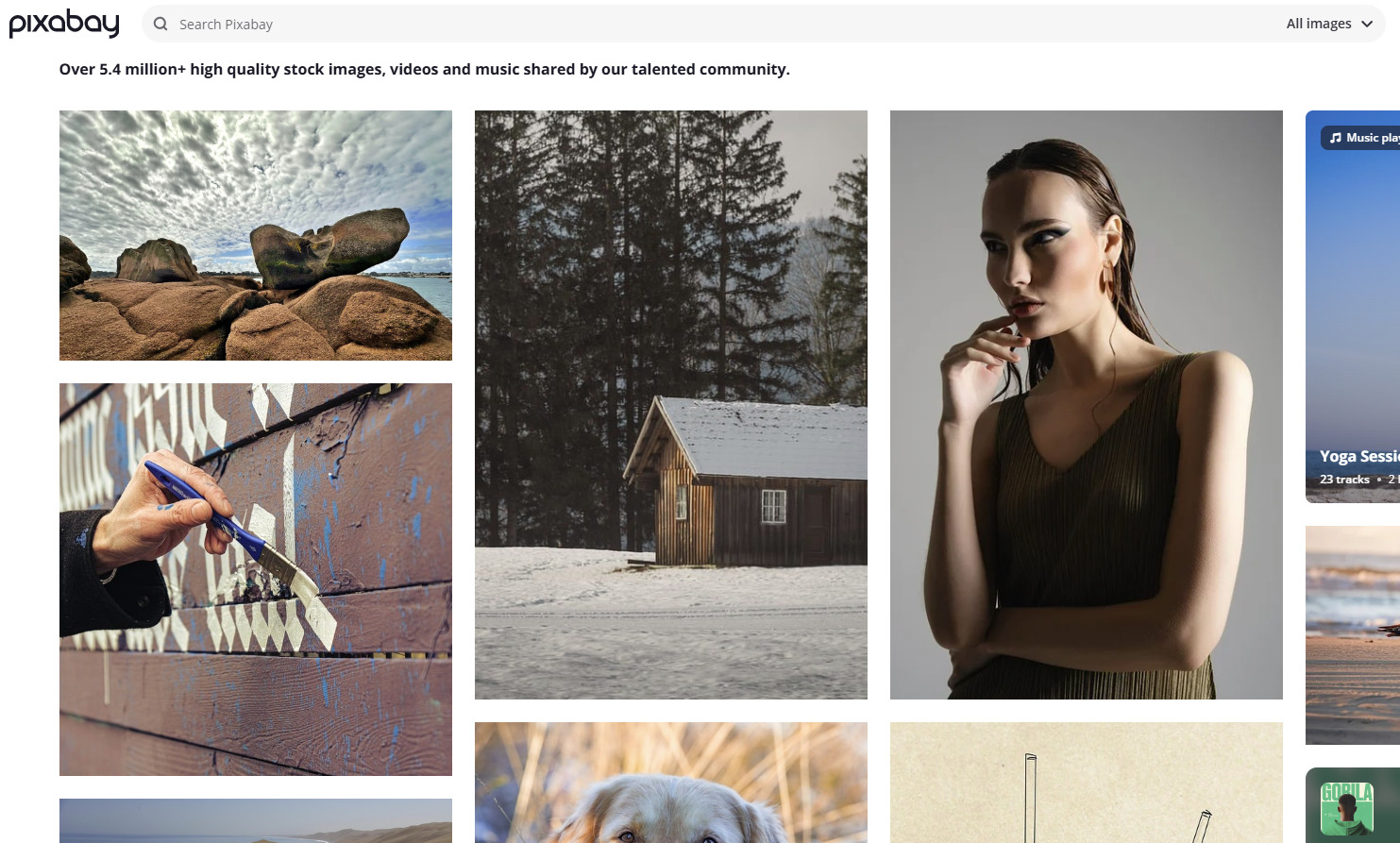
Task: Click the music note playlist icon
Action: point(1335,138)
